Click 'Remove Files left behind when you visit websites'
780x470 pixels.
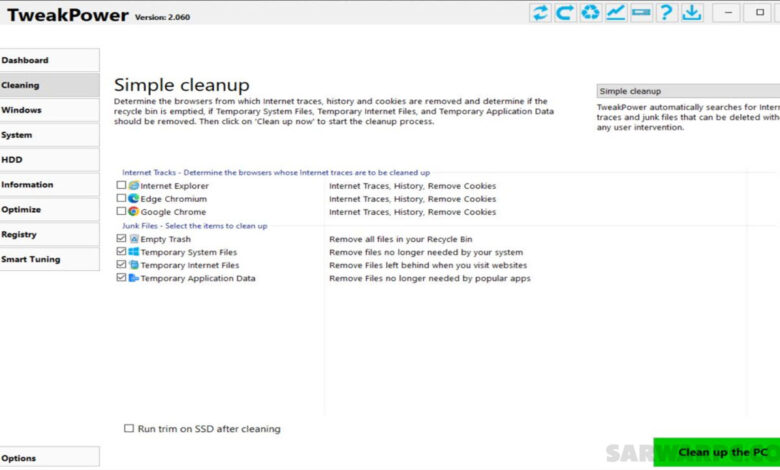(x=428, y=265)
